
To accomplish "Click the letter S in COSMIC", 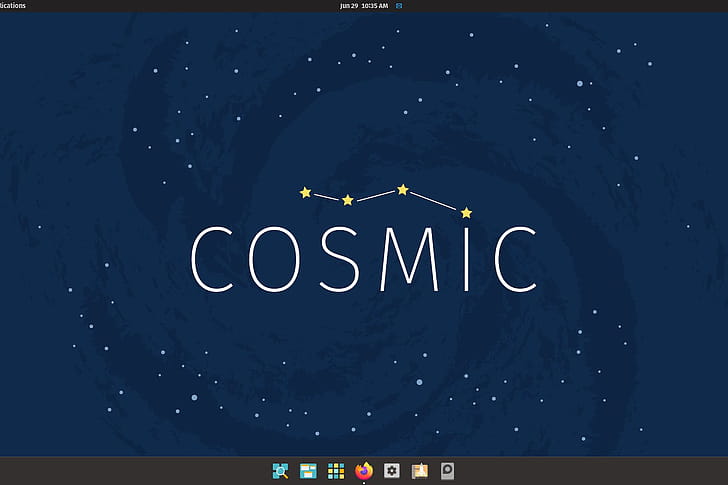I will coord(340,260).
